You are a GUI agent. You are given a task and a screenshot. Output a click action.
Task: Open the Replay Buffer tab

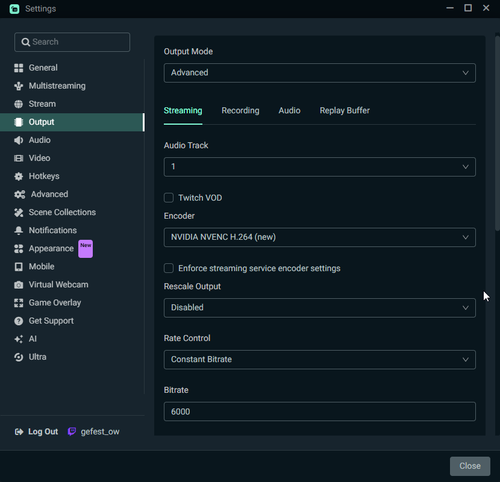click(x=345, y=111)
